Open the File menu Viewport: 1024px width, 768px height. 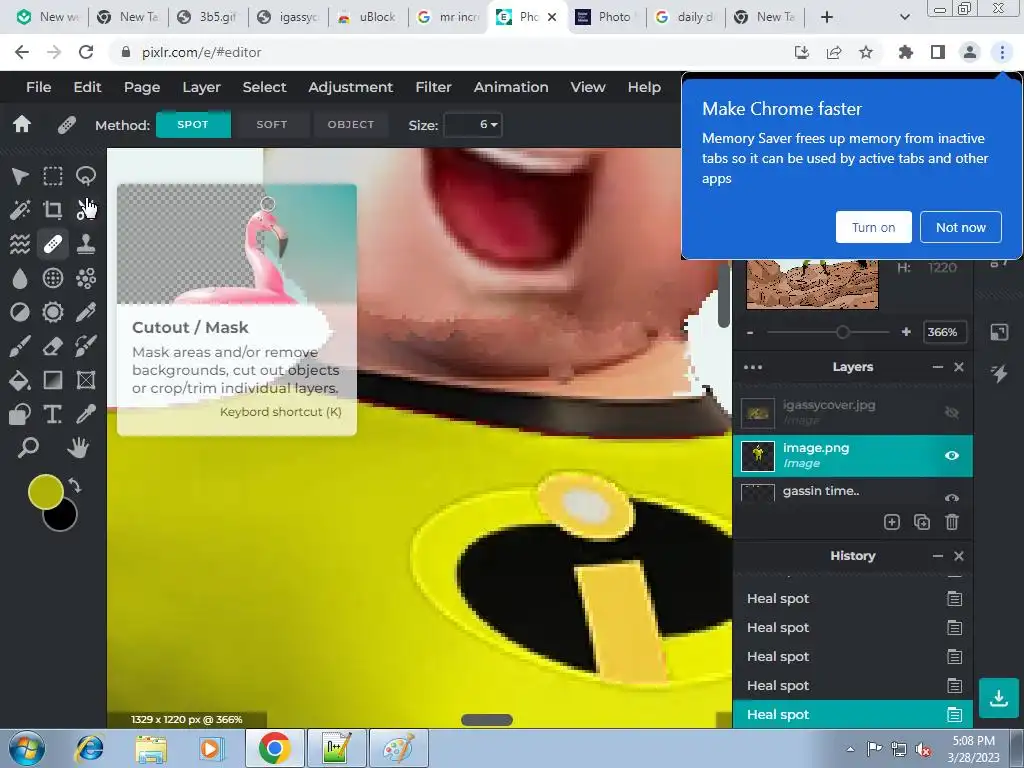click(39, 87)
